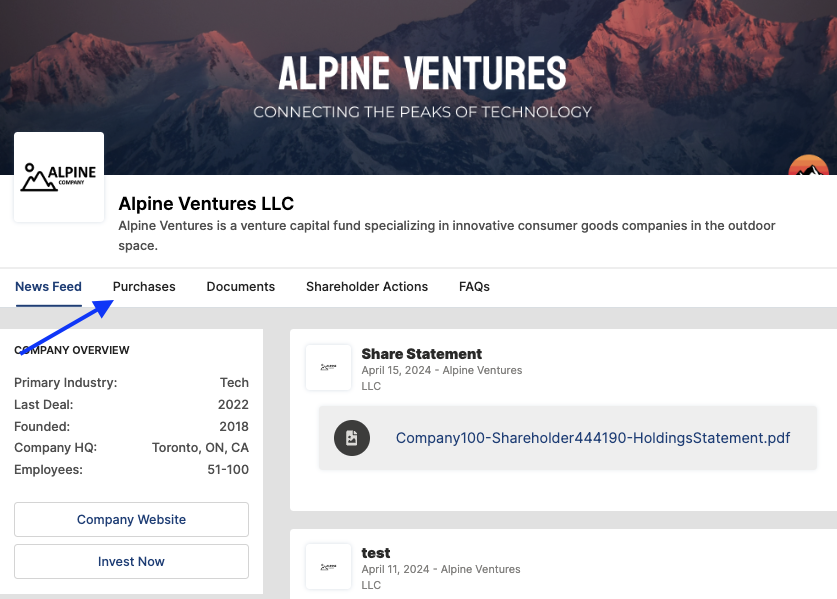Viewport: 837px width, 599px height.
Task: Open the Documents tab
Action: point(241,287)
